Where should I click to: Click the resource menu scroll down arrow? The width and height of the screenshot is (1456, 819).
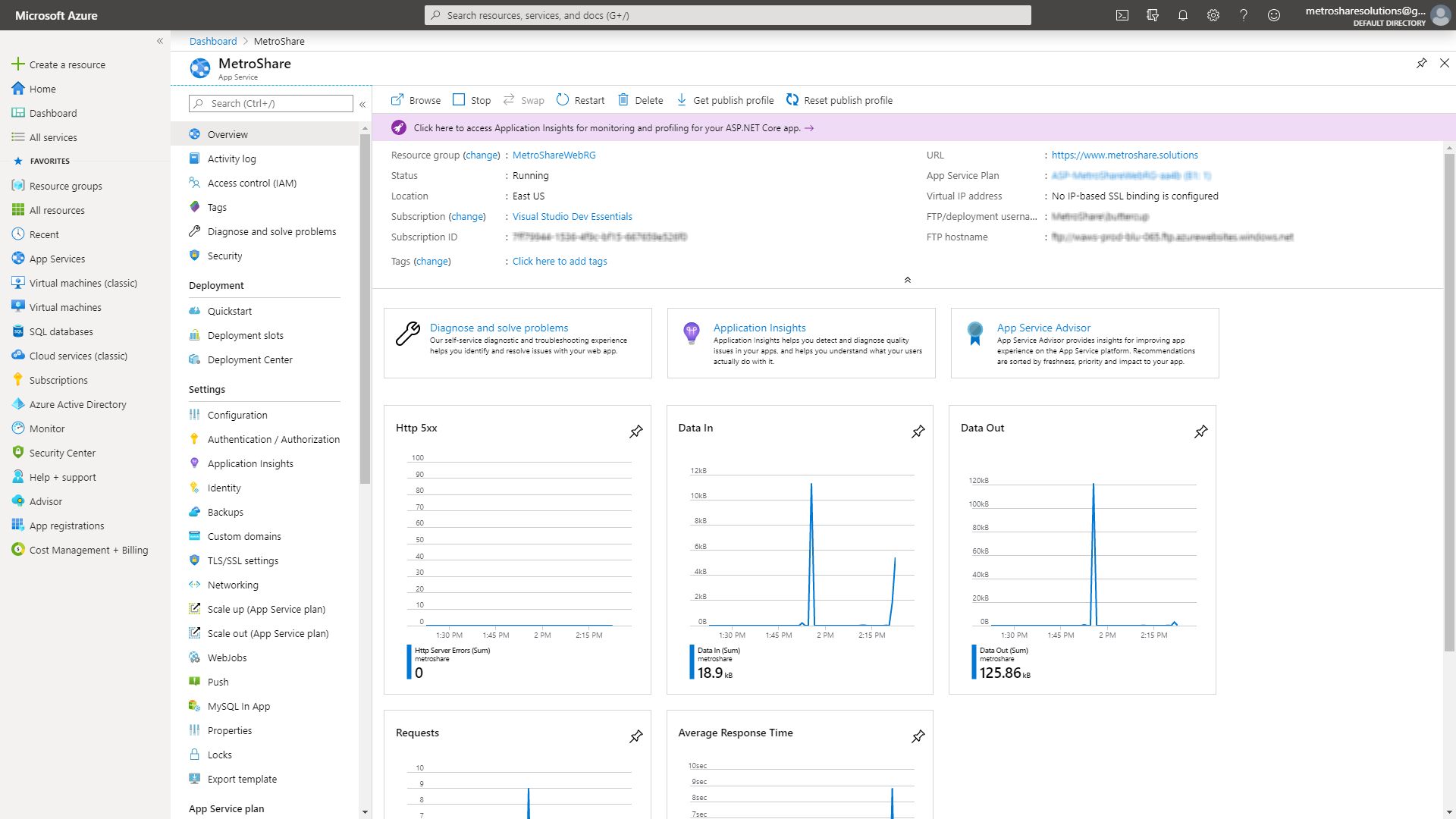click(x=366, y=812)
